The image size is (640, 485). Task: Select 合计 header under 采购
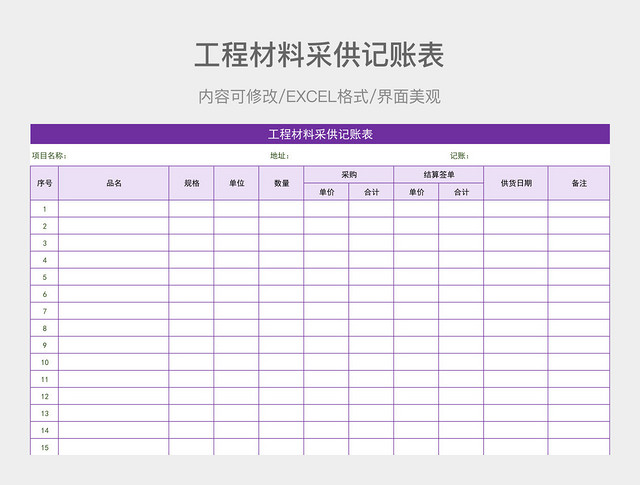click(x=371, y=192)
